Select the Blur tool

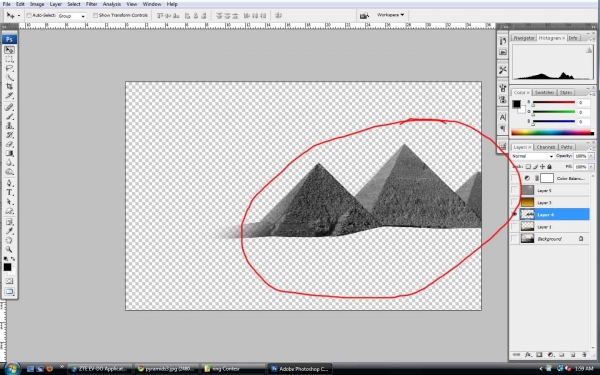[x=9, y=163]
